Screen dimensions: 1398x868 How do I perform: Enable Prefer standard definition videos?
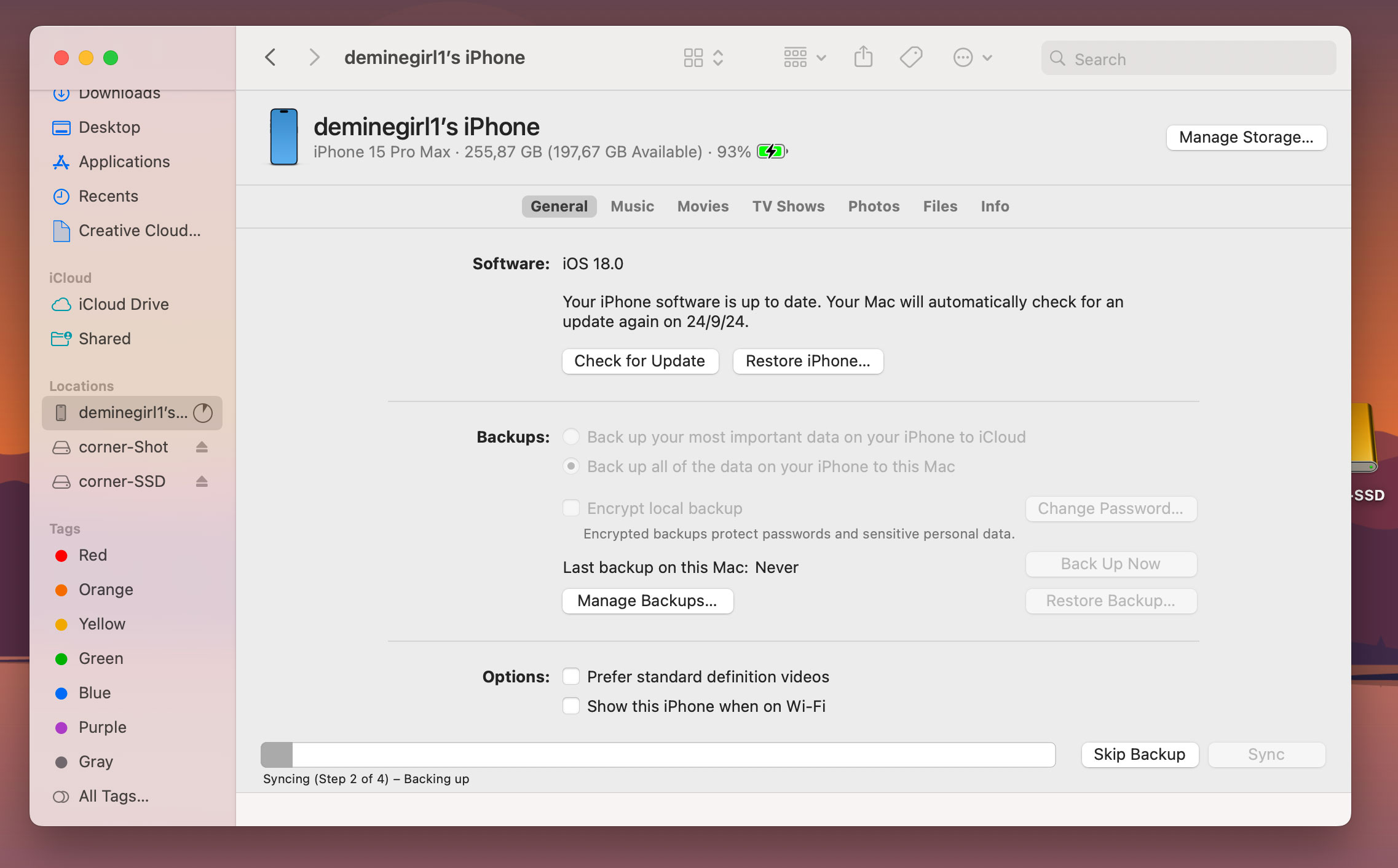[571, 677]
